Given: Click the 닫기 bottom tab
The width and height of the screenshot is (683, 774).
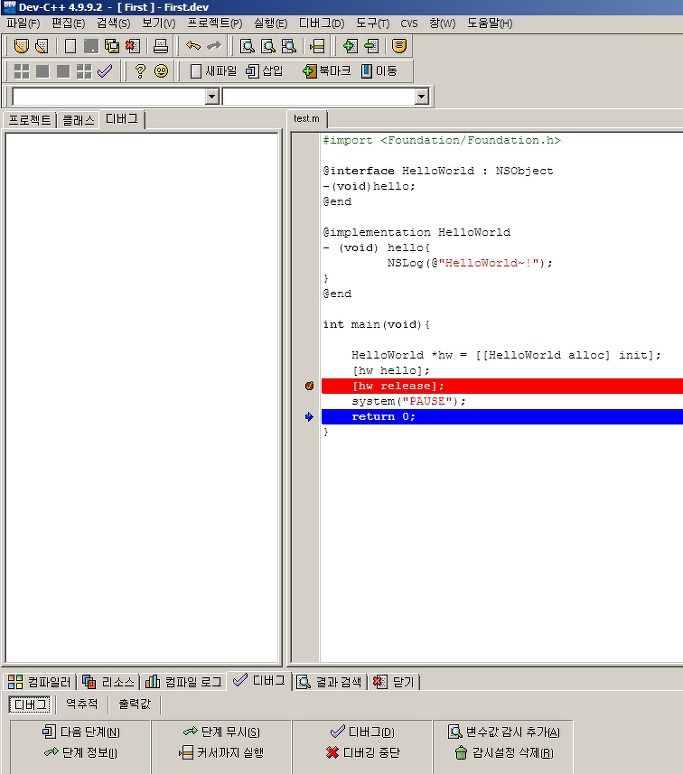Looking at the screenshot, I should pos(394,682).
